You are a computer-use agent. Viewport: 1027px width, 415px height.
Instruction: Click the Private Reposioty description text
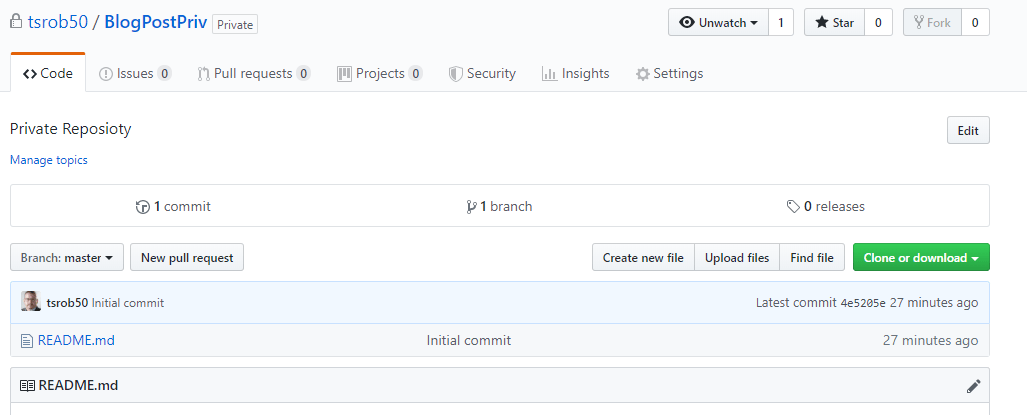click(x=71, y=129)
